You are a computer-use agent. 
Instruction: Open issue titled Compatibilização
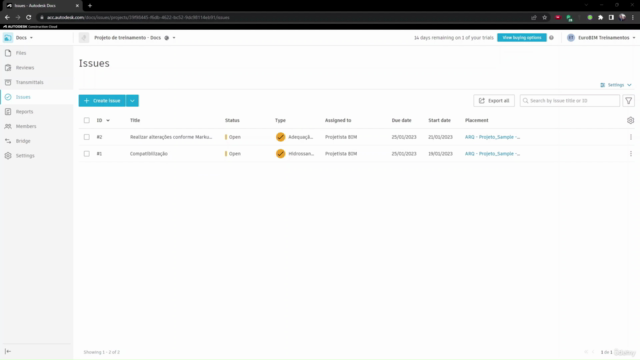click(149, 154)
